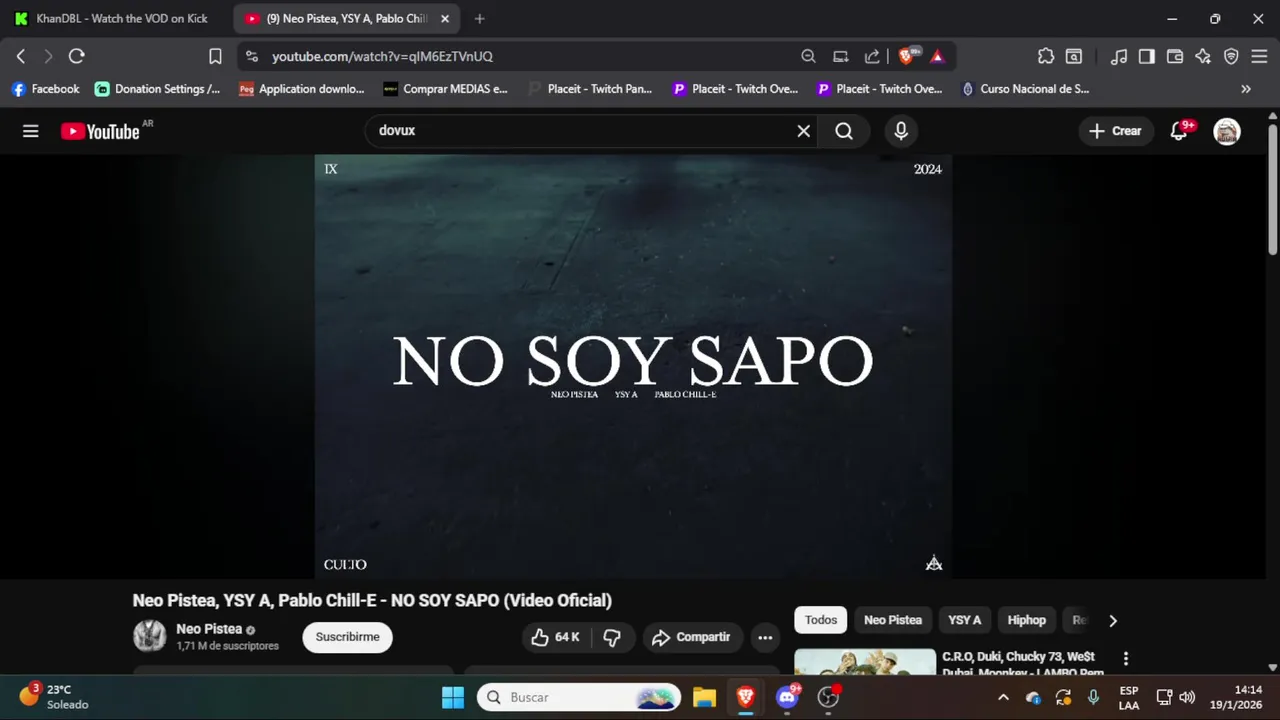Open the C.R.O, Duki suggested video thumbnail

coord(865,662)
